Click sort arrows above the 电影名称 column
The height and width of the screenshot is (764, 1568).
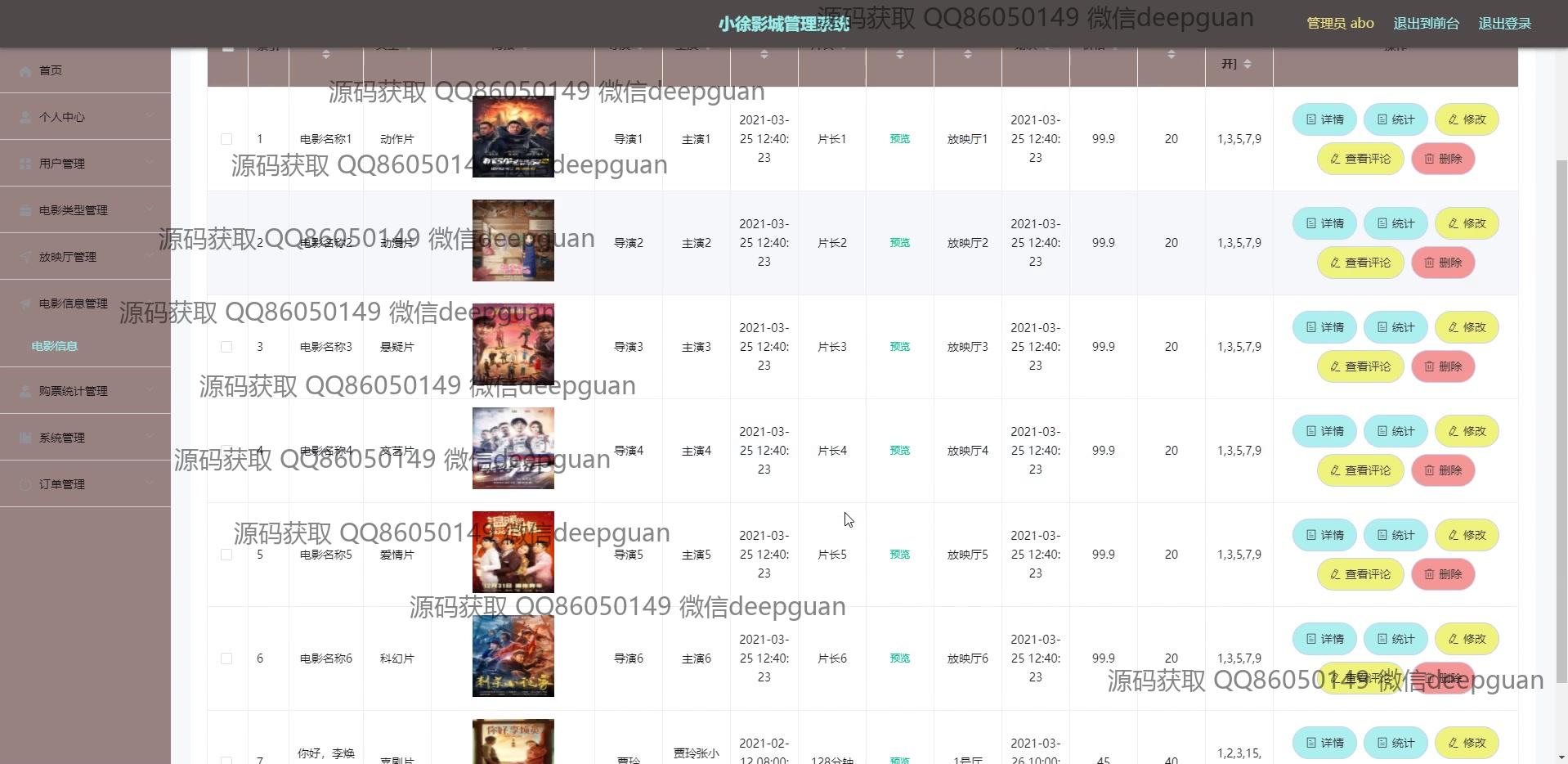pos(325,54)
